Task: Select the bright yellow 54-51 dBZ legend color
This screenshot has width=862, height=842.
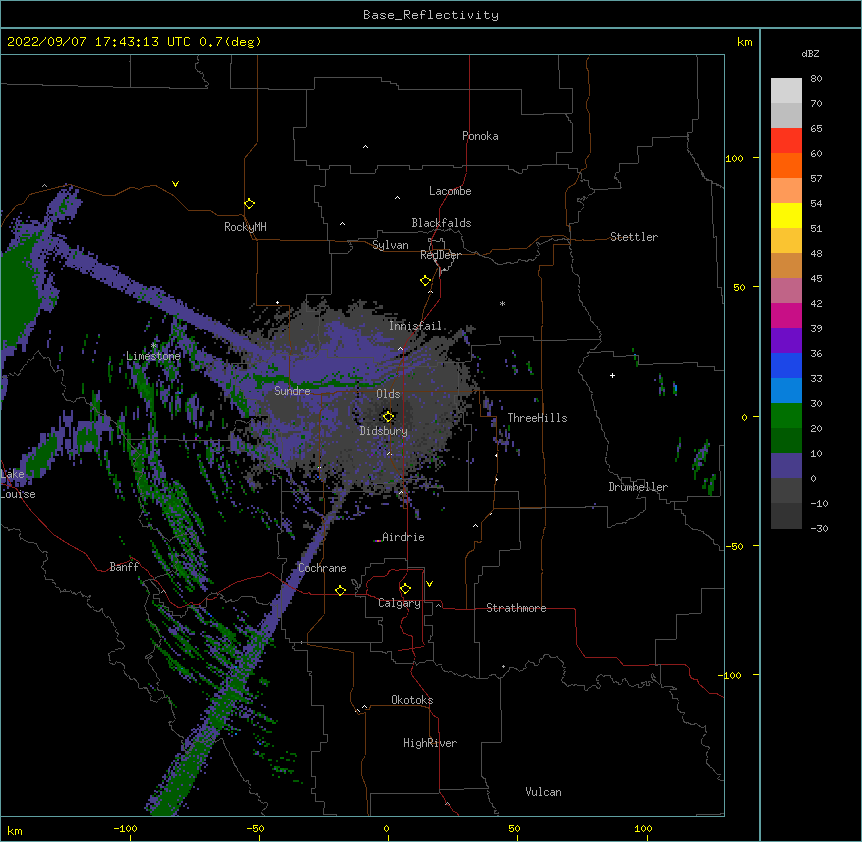Action: click(786, 215)
